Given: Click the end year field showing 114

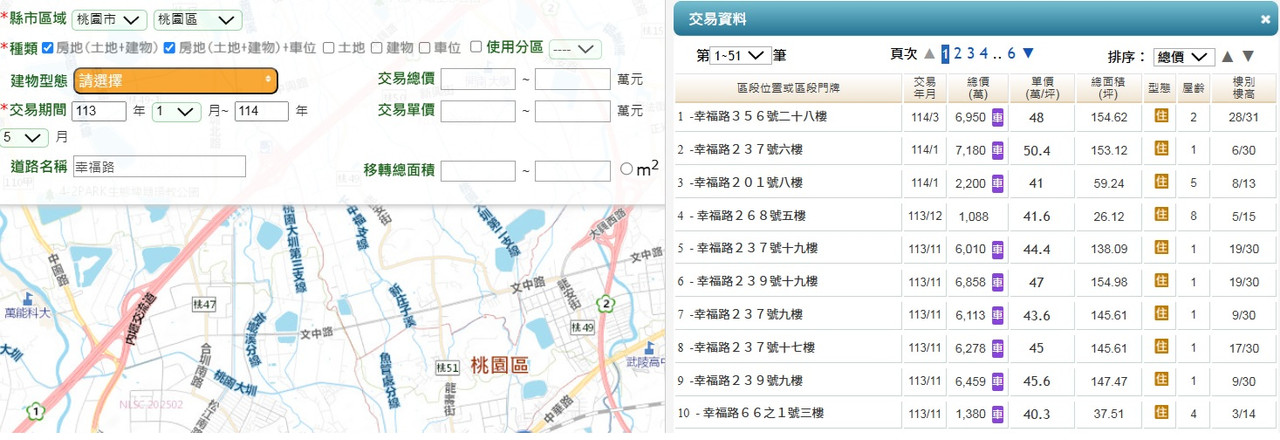Looking at the screenshot, I should pyautogui.click(x=262, y=111).
